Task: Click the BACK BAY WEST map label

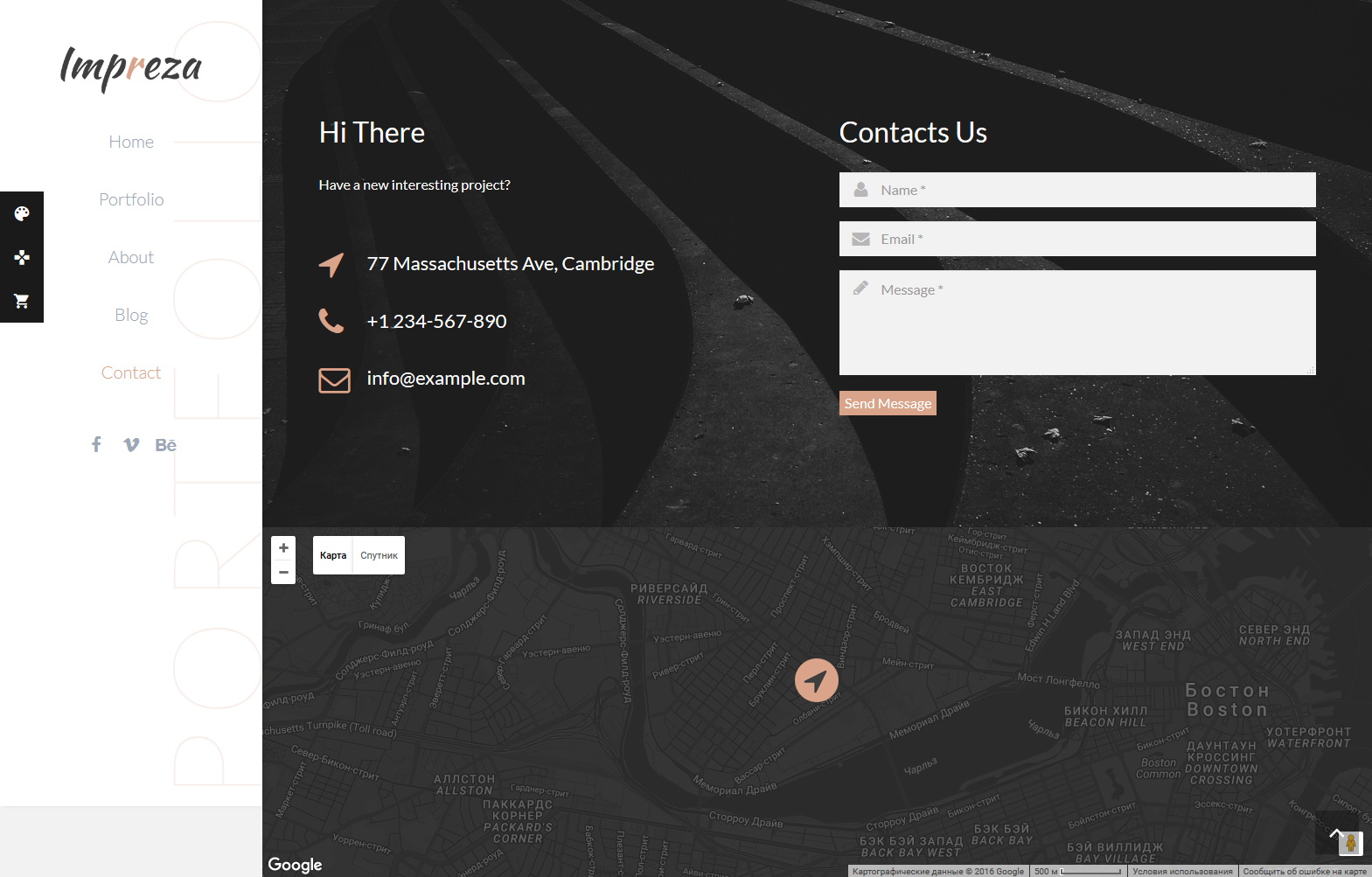Action: click(910, 853)
